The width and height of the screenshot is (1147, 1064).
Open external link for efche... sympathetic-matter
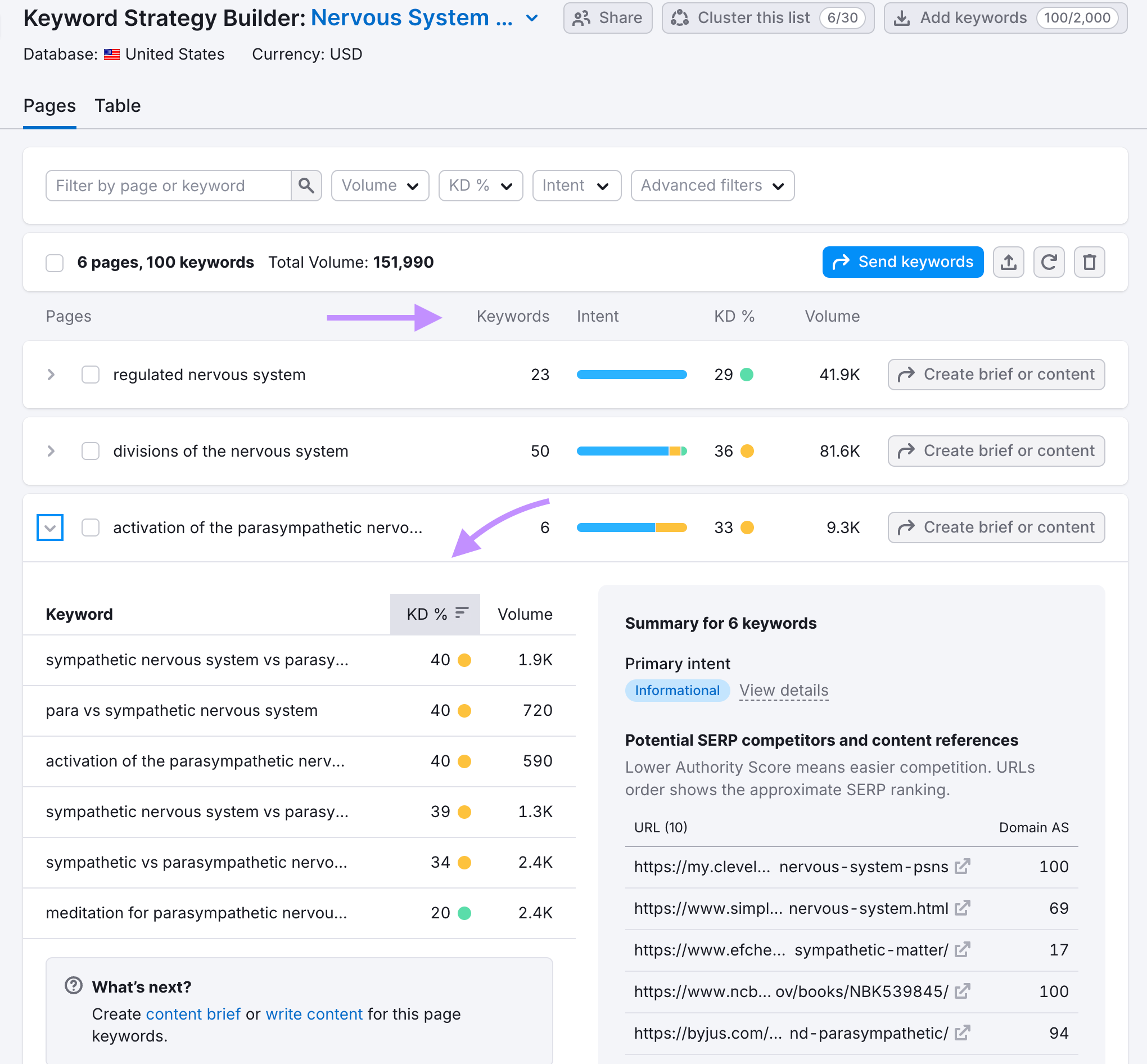(961, 949)
